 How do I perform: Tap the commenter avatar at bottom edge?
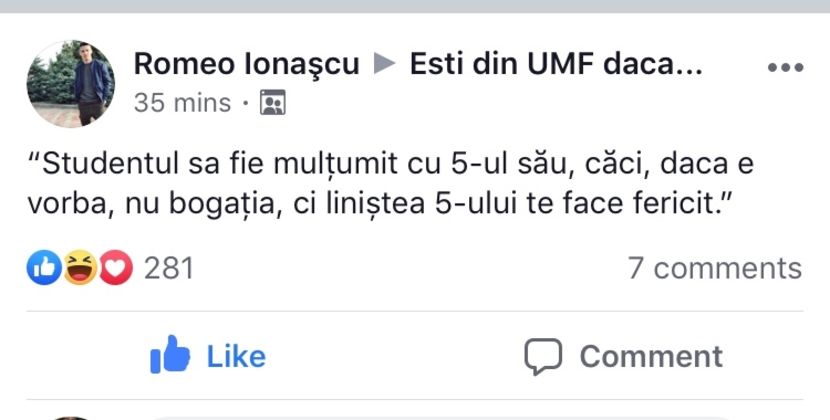point(70,416)
